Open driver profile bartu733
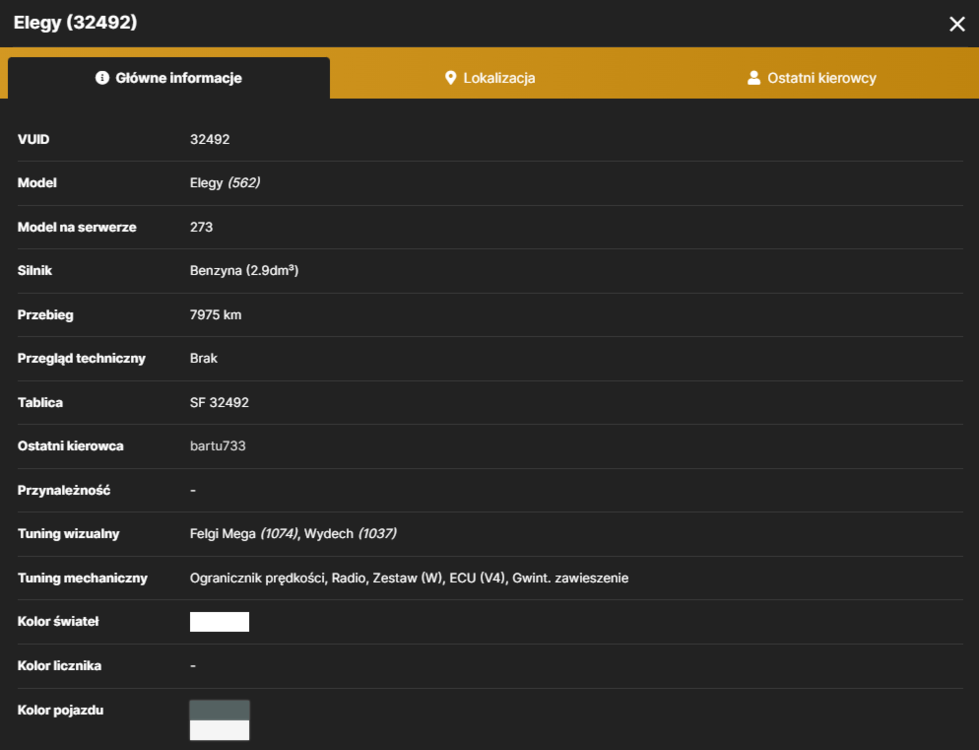Viewport: 979px width, 750px height. pyautogui.click(x=217, y=446)
